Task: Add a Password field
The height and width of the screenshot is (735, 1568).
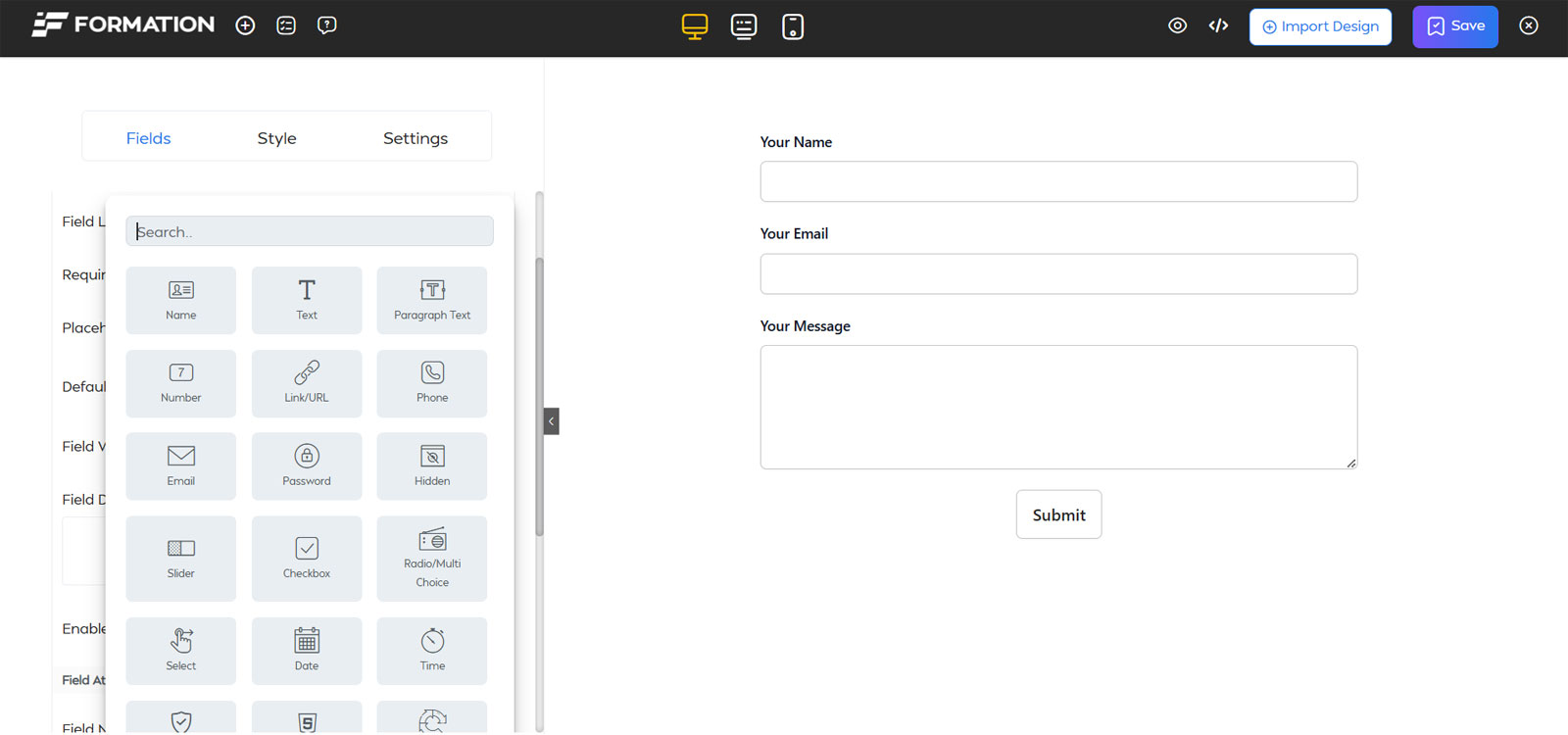Action: tap(307, 466)
